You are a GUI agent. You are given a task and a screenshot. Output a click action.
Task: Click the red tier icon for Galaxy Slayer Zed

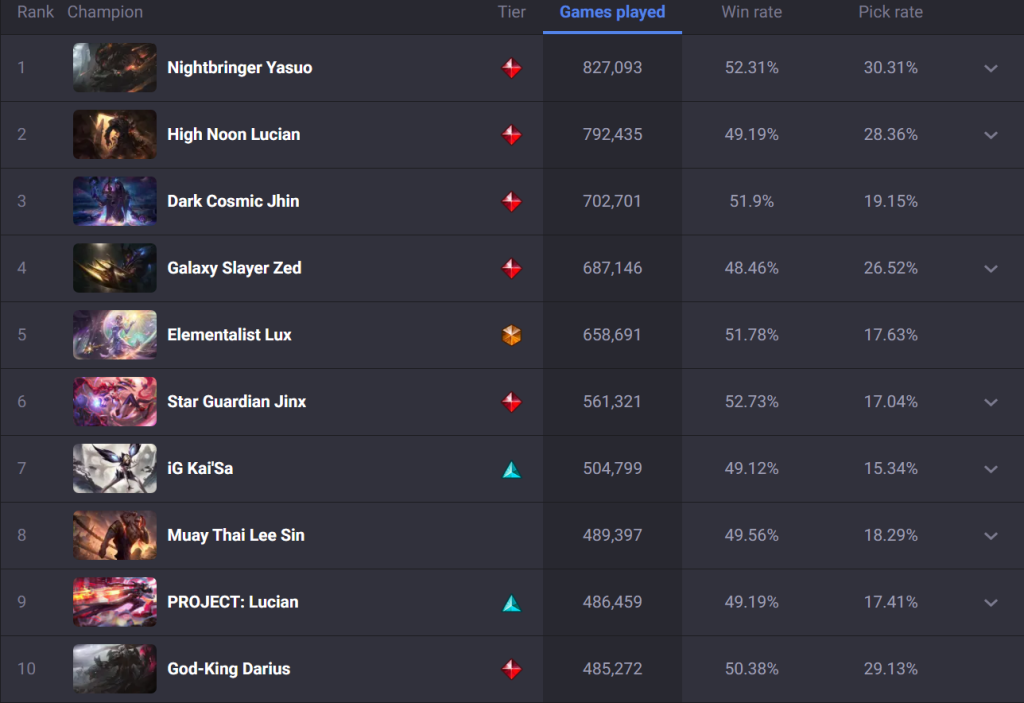tap(511, 269)
